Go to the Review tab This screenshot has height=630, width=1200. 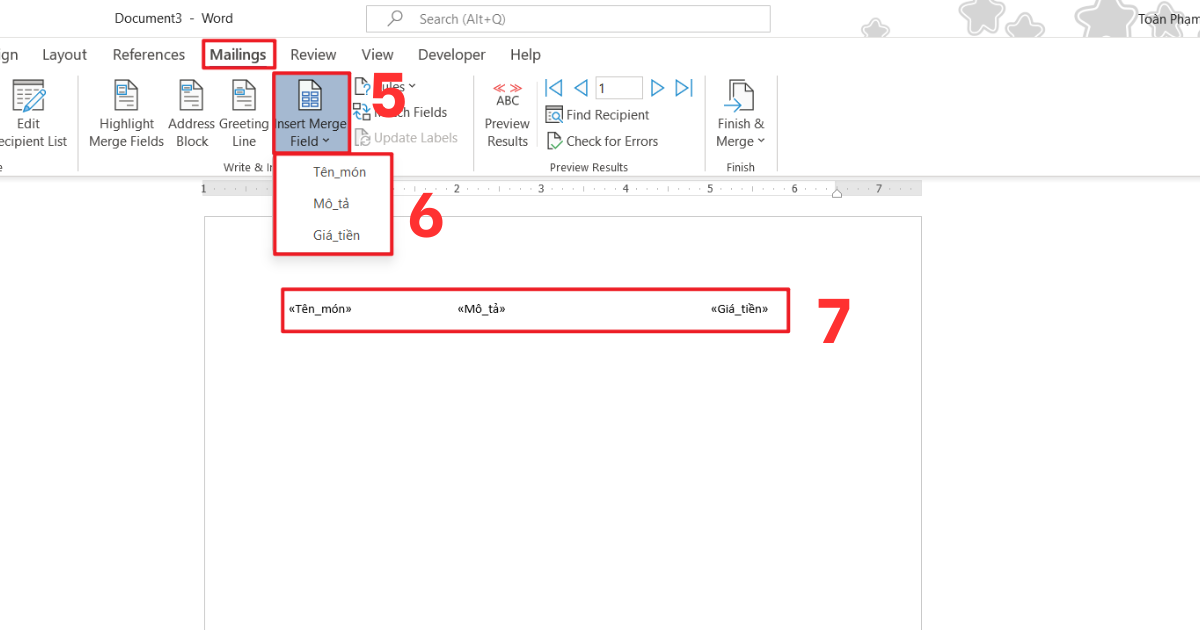313,54
